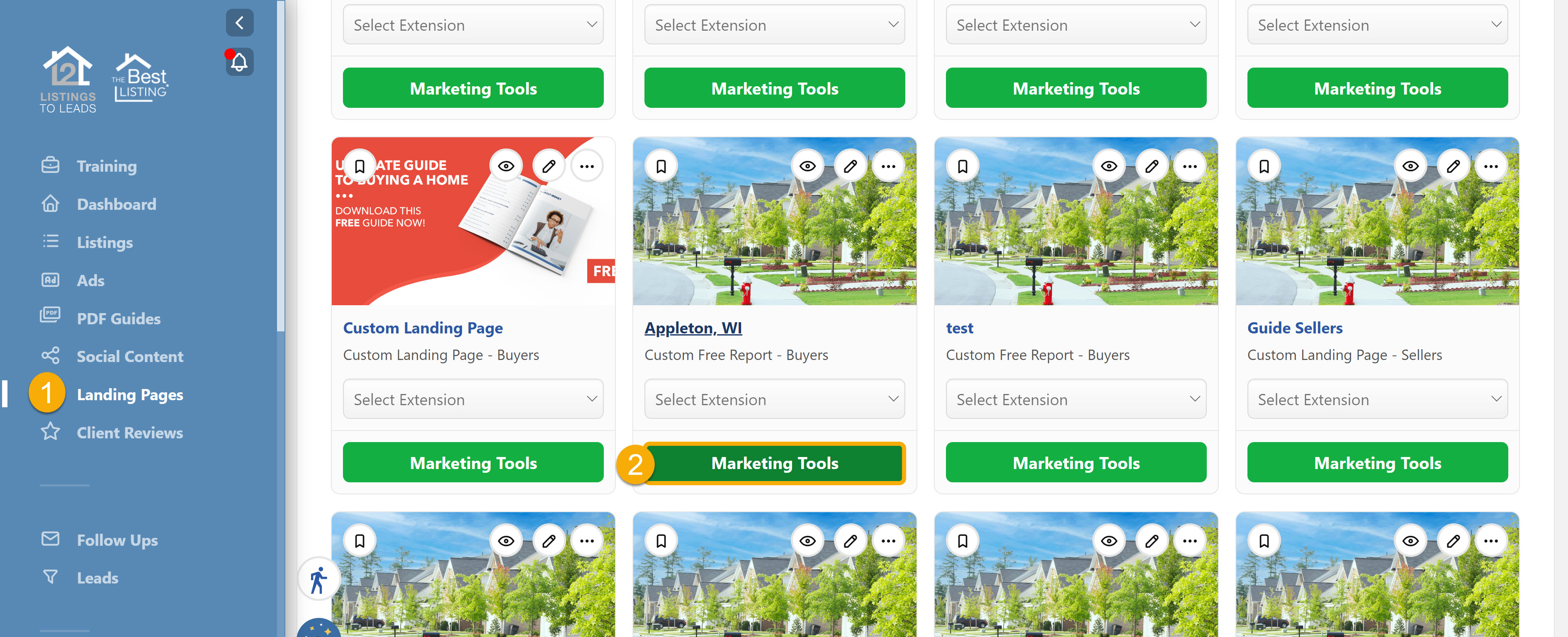Open the accessibility walking-figure widget
The image size is (1568, 637).
point(318,579)
